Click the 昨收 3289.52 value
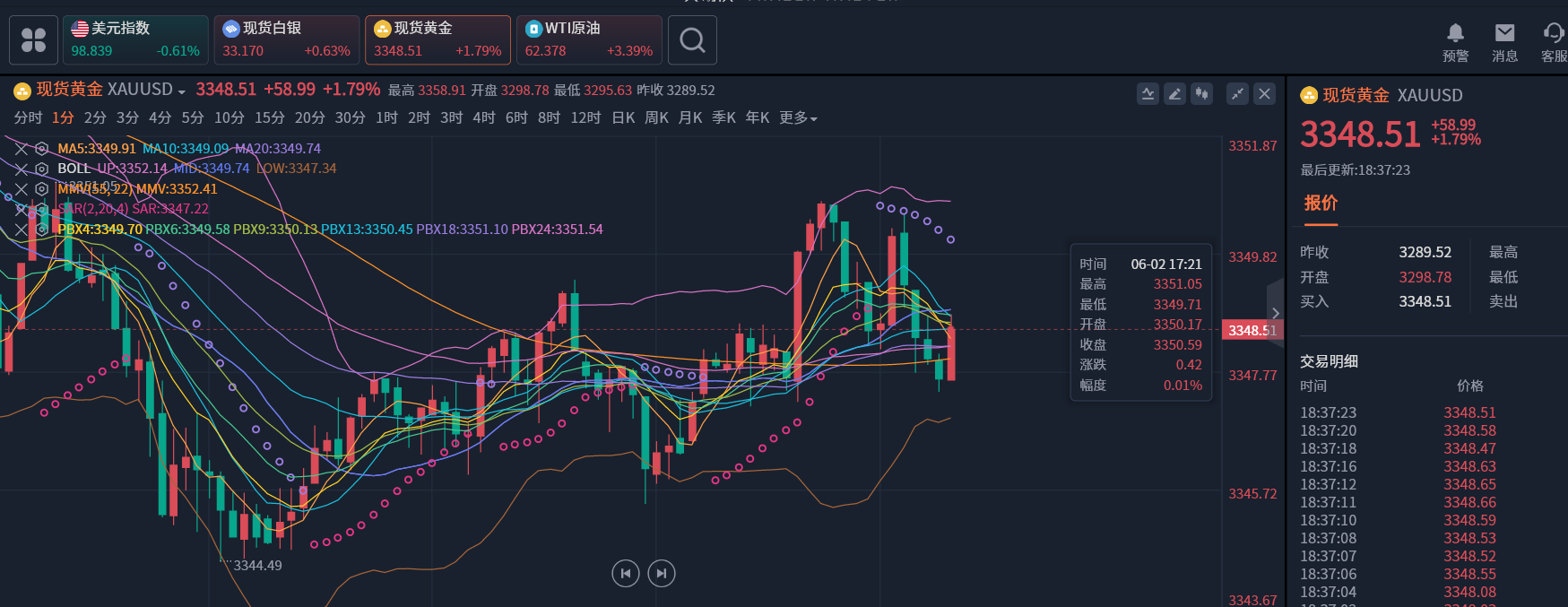1568x607 pixels. pyautogui.click(x=1425, y=252)
